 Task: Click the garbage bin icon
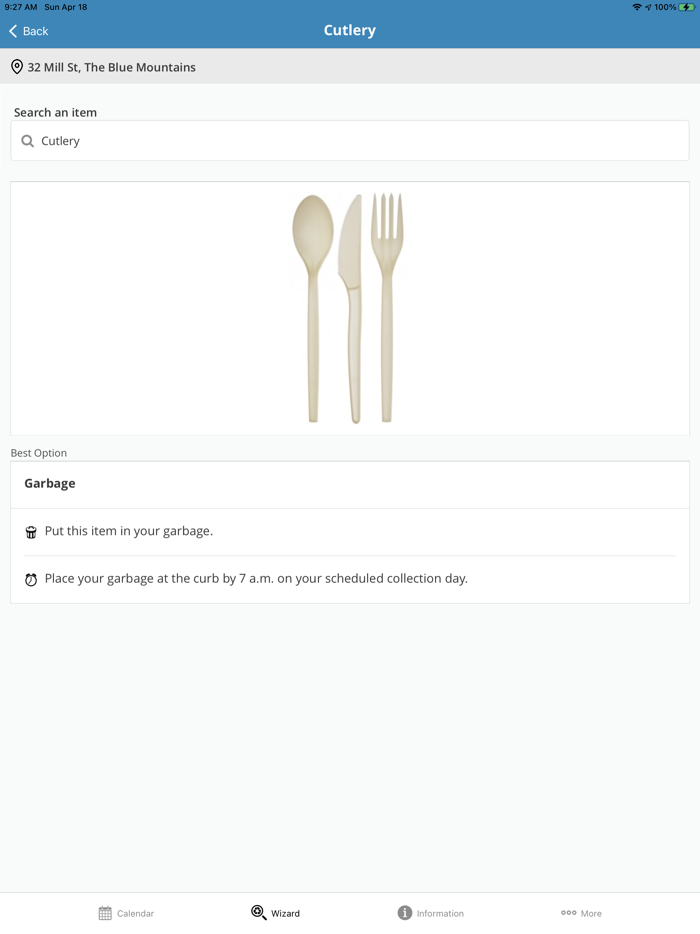pyautogui.click(x=31, y=532)
